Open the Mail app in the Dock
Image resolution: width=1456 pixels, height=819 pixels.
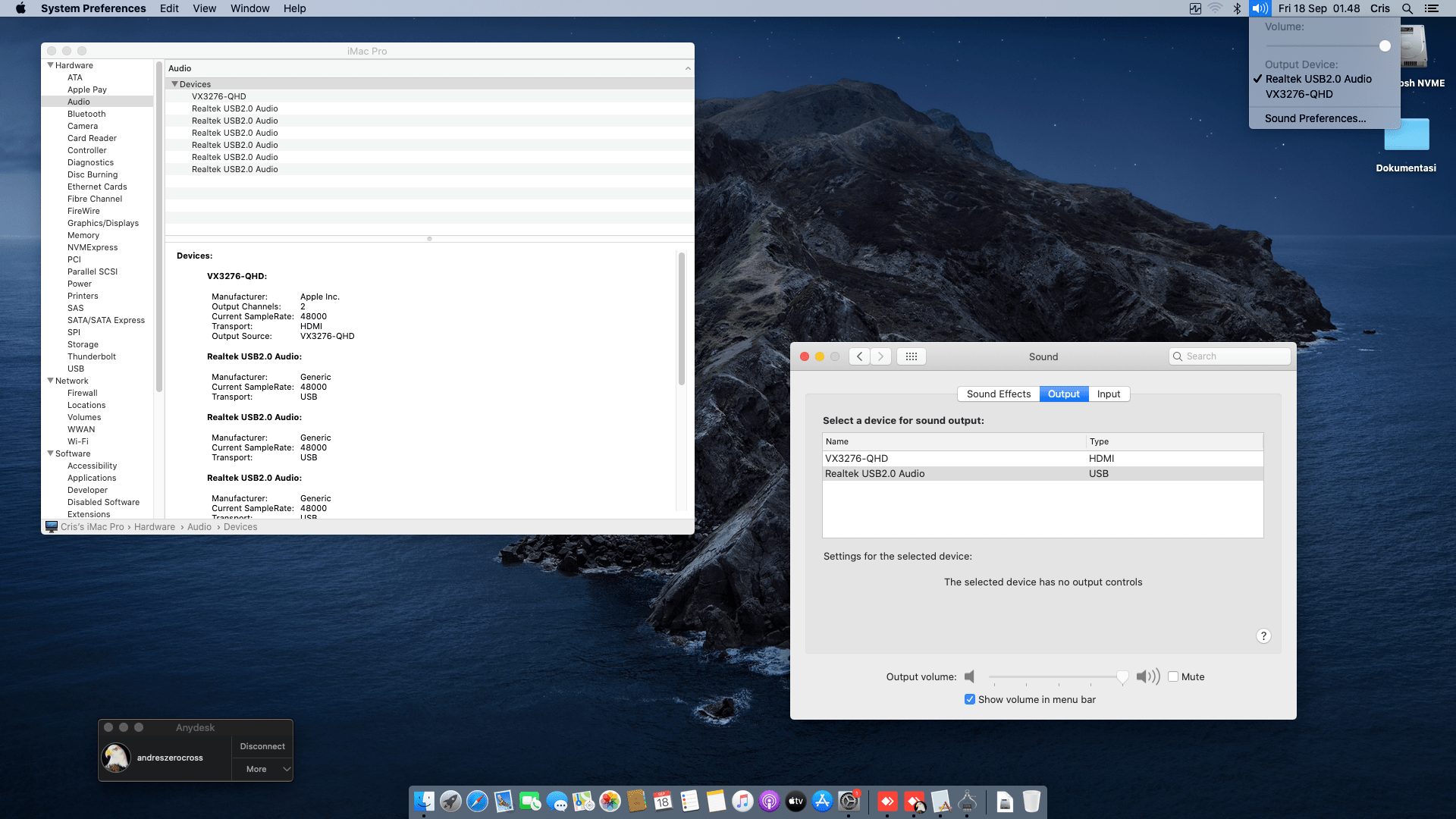504,801
